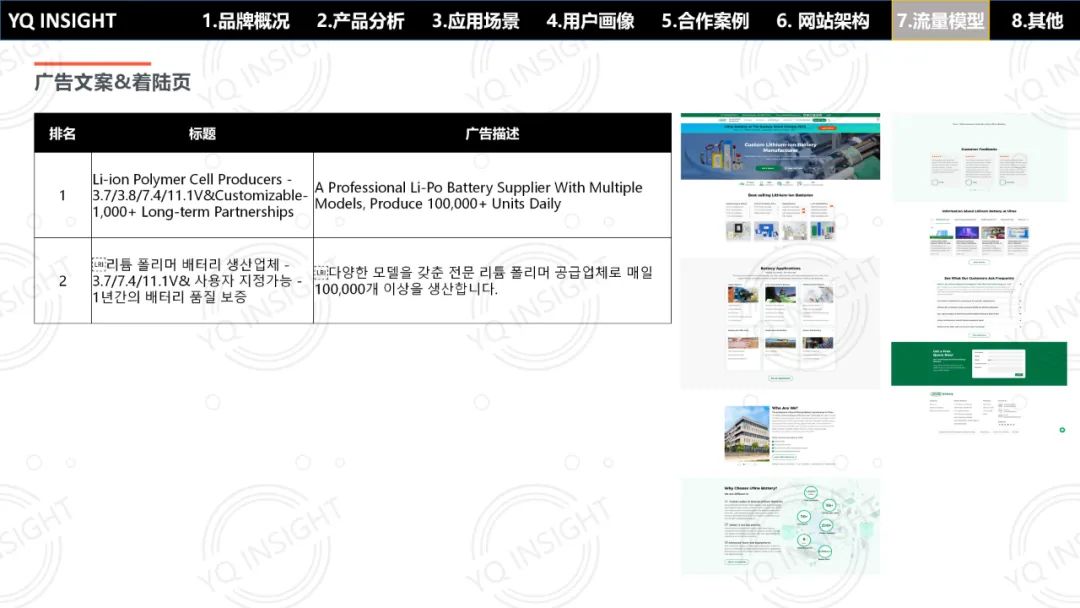
Task: Open the website footer links thumbnail
Action: coord(979,412)
